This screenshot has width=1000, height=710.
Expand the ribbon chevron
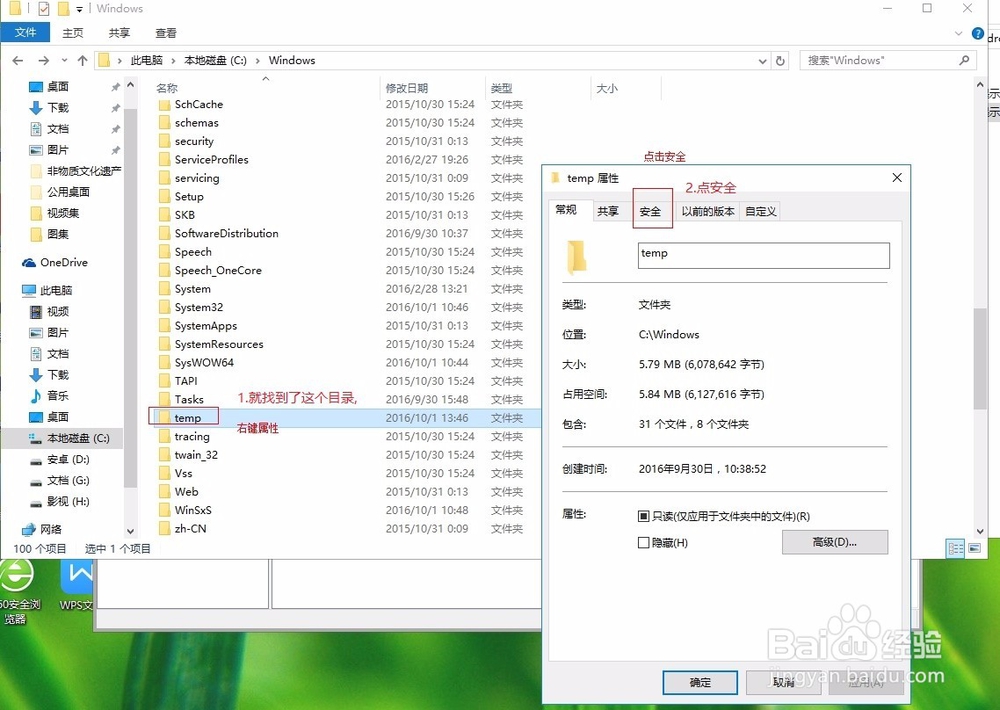tap(958, 33)
